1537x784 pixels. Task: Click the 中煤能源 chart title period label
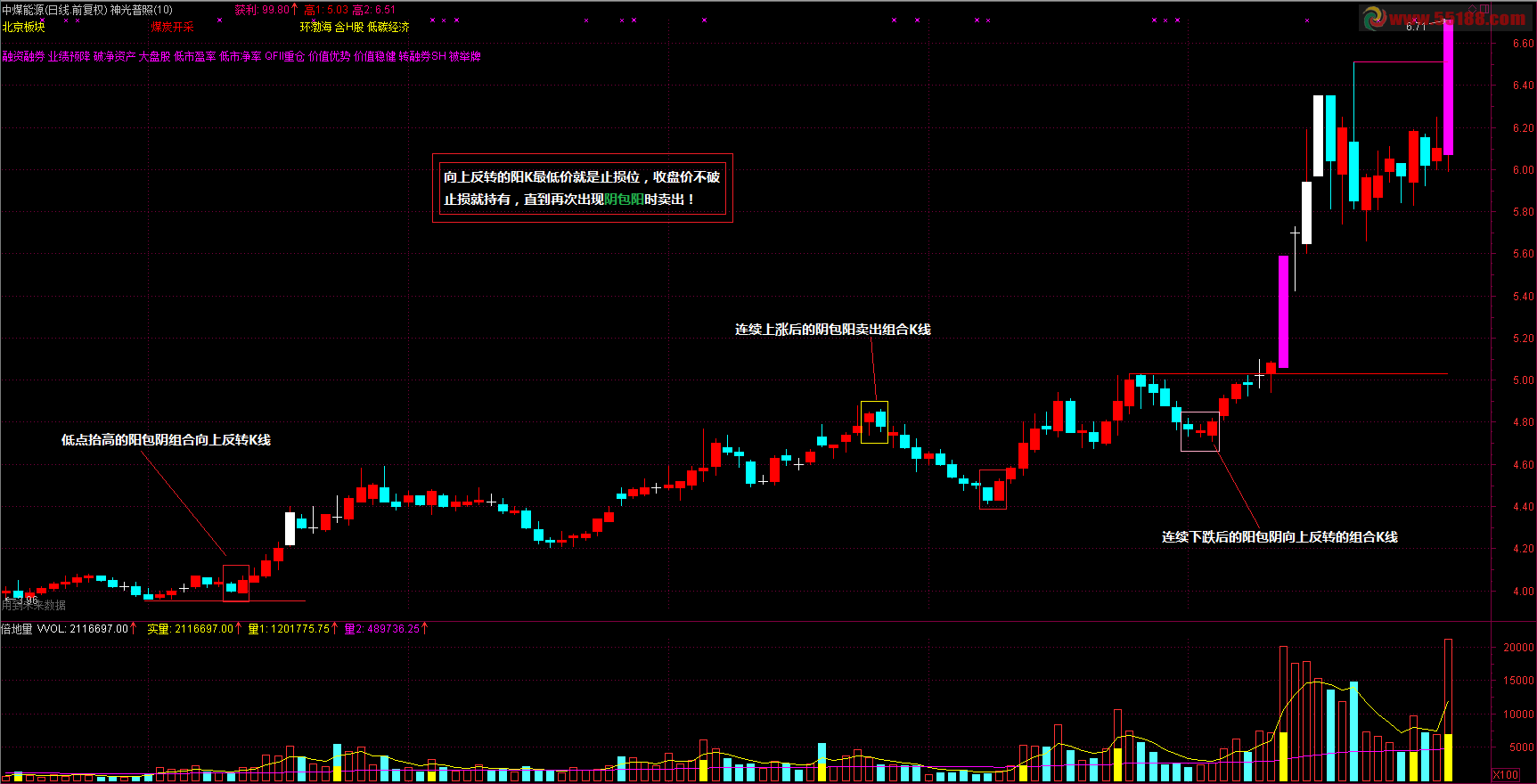tap(53, 10)
